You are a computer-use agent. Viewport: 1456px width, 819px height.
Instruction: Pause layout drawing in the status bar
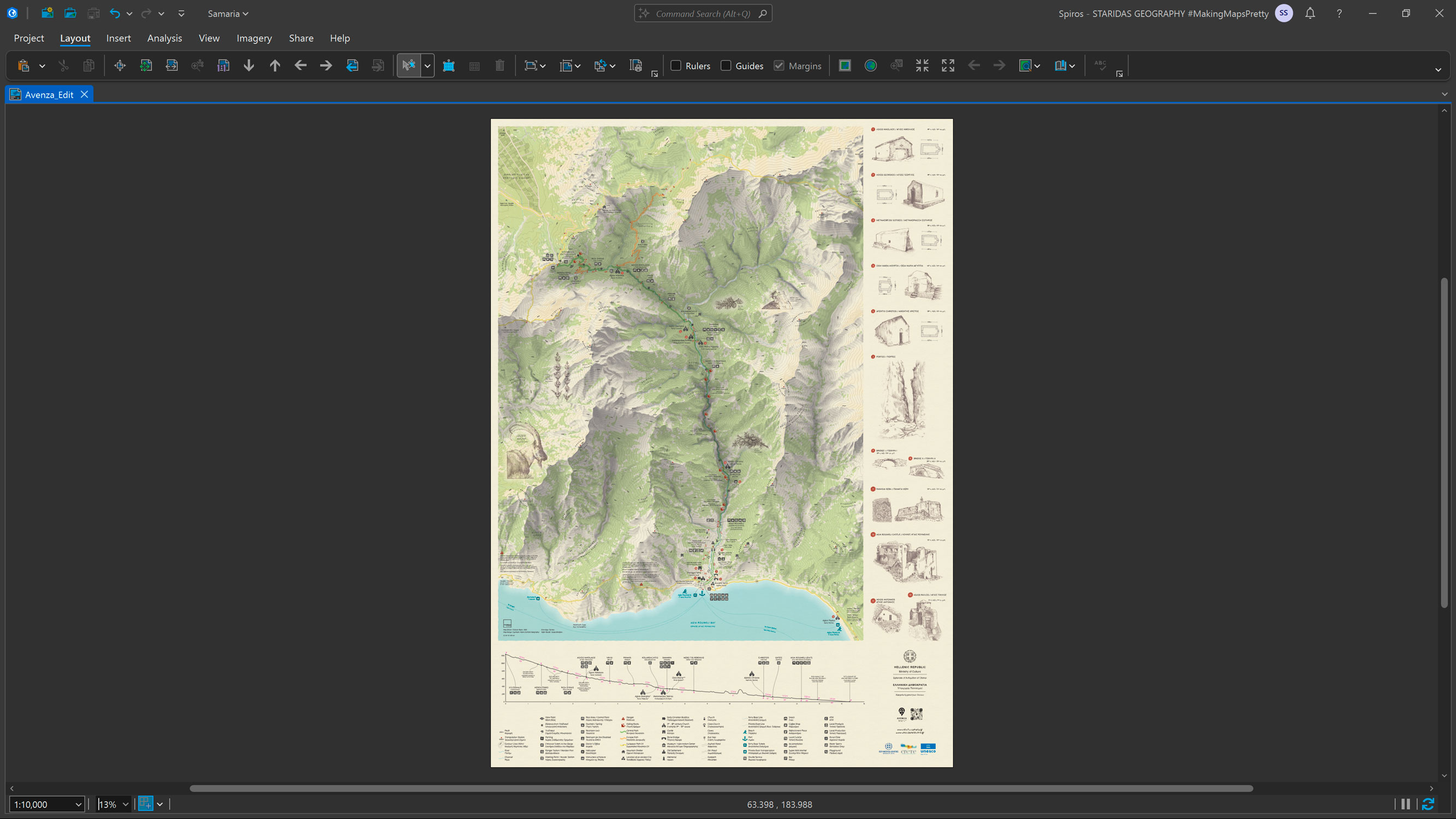[1406, 804]
